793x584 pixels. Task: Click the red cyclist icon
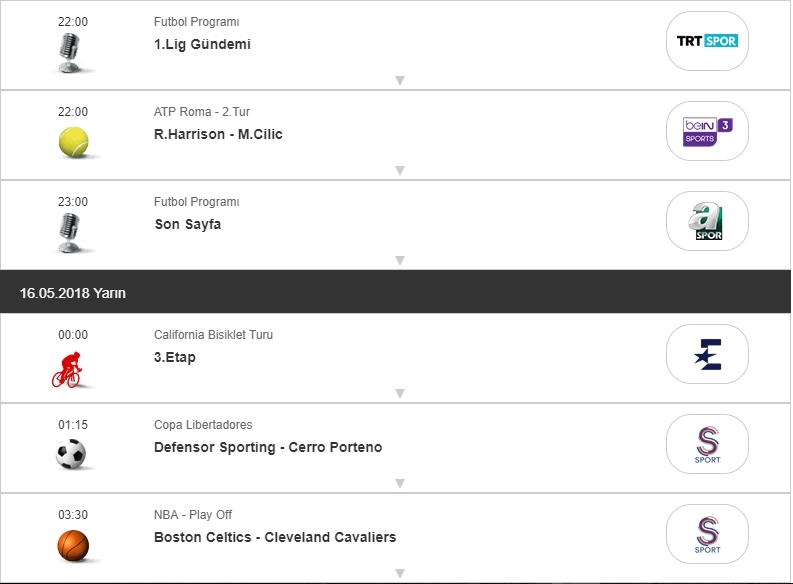tap(68, 370)
